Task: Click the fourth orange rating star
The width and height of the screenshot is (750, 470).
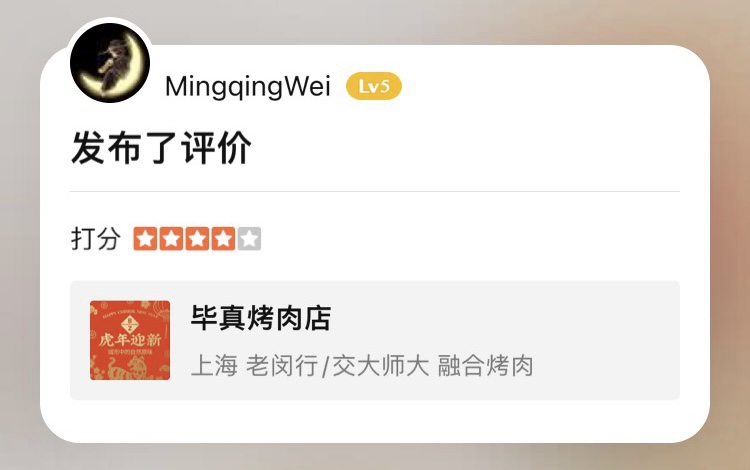Action: click(x=223, y=239)
